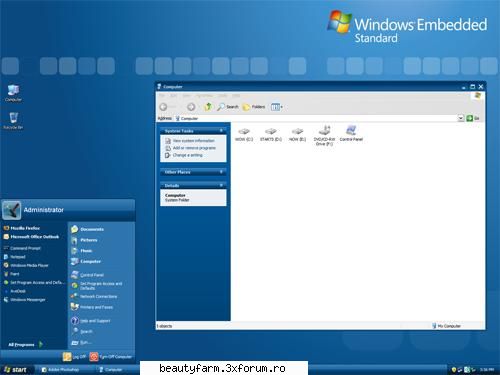Image resolution: width=500 pixels, height=375 pixels.
Task: Select the hard drive (E:) icon
Action: click(297, 134)
